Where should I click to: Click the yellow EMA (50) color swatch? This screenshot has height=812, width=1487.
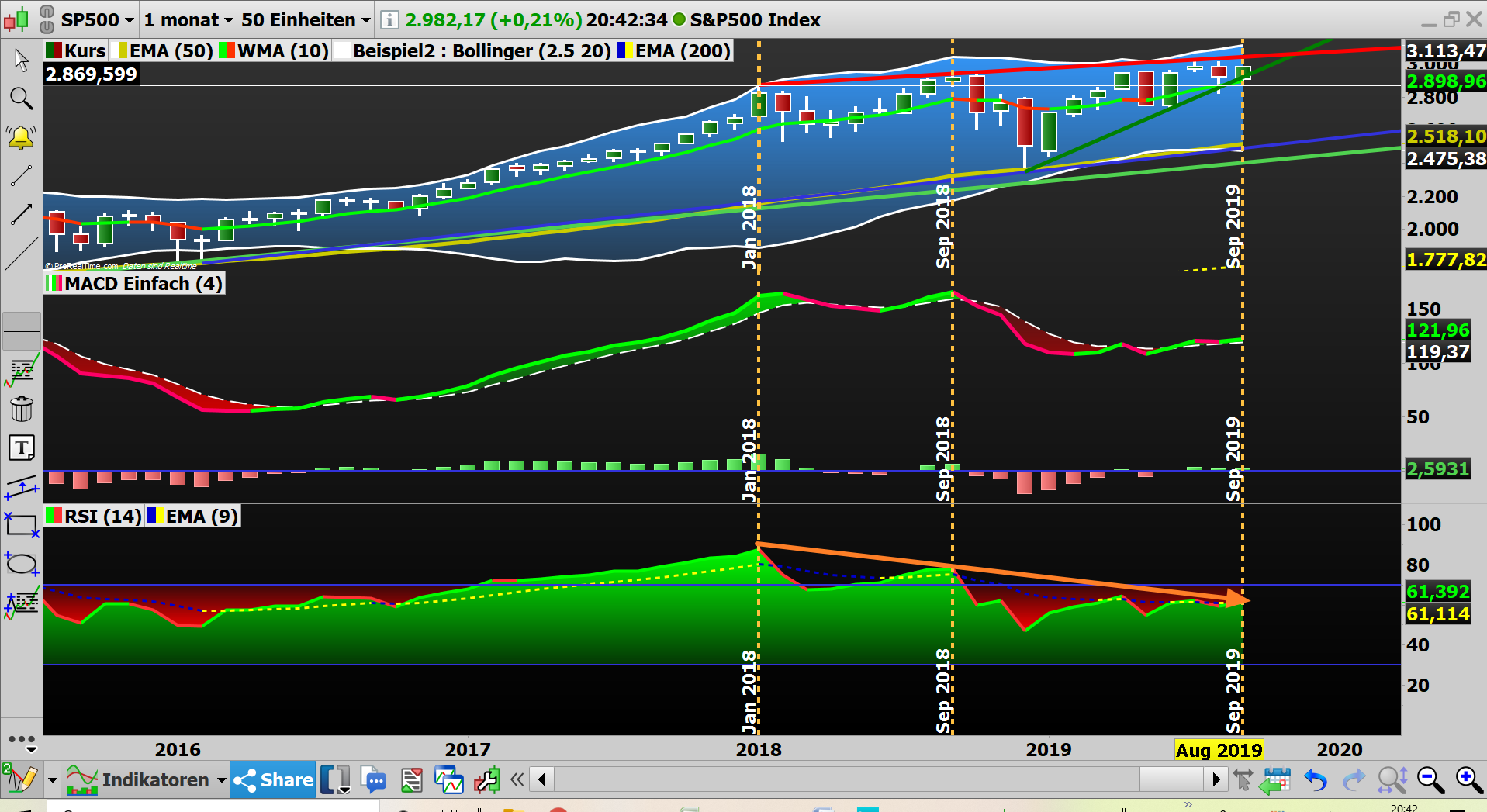click(x=119, y=51)
